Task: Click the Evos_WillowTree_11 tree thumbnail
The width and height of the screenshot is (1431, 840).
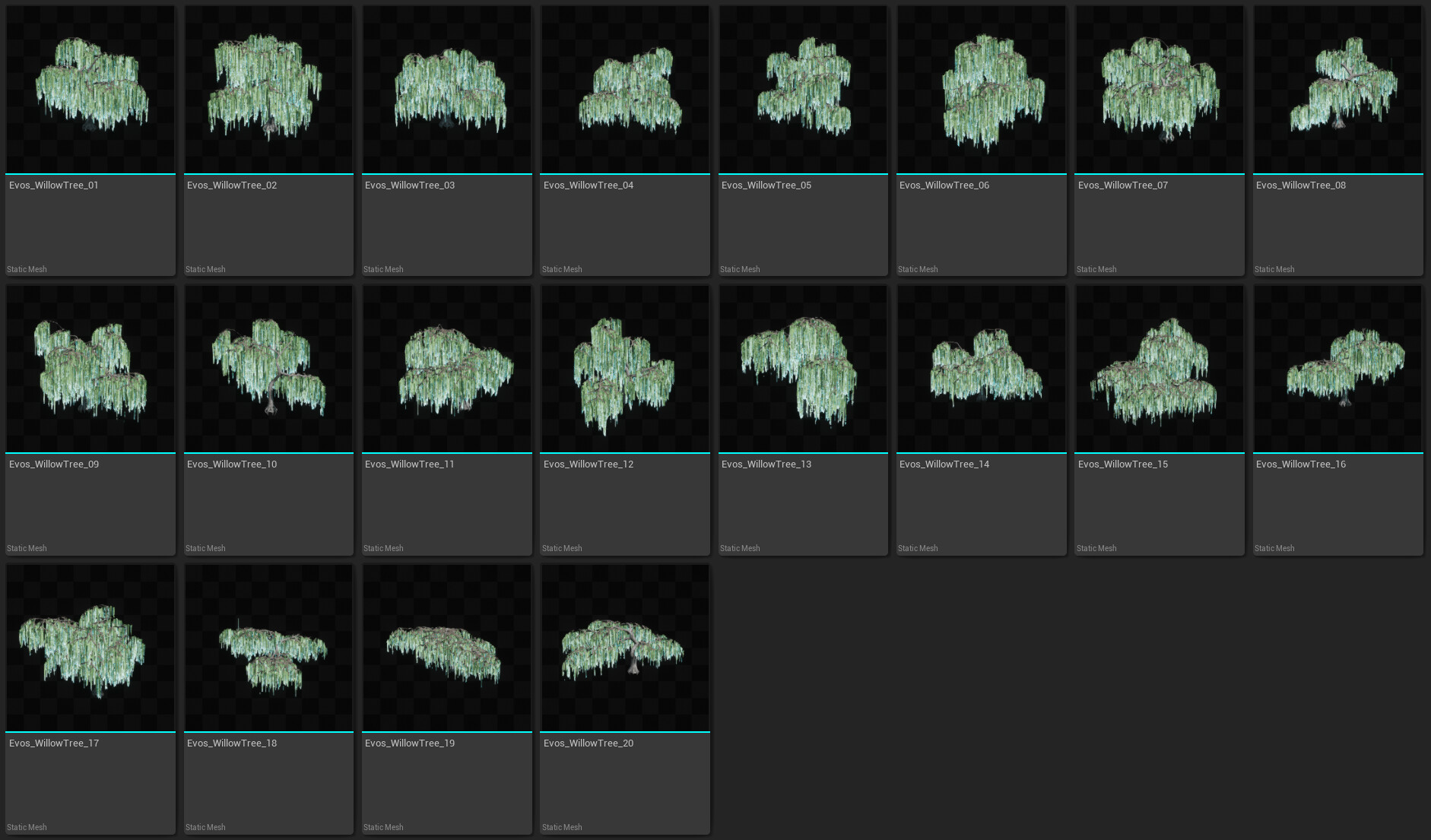Action: [447, 369]
